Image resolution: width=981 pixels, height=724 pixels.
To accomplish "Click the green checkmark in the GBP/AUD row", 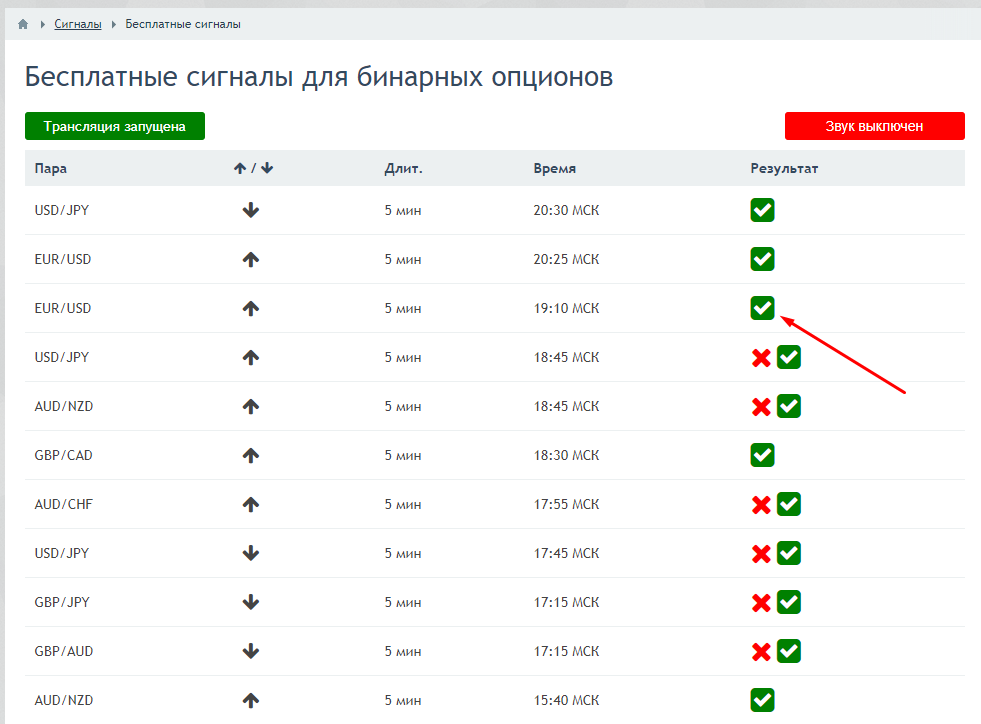I will click(x=789, y=651).
